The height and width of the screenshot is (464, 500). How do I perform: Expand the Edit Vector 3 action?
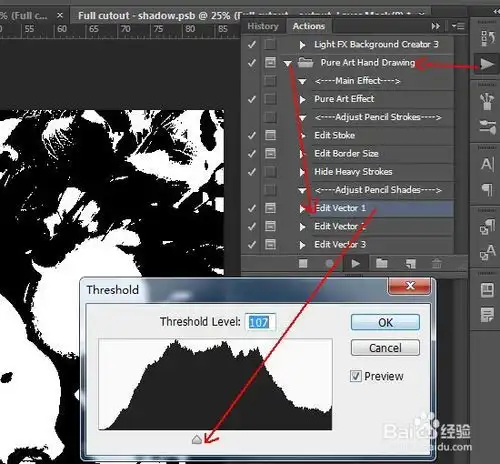click(x=302, y=245)
